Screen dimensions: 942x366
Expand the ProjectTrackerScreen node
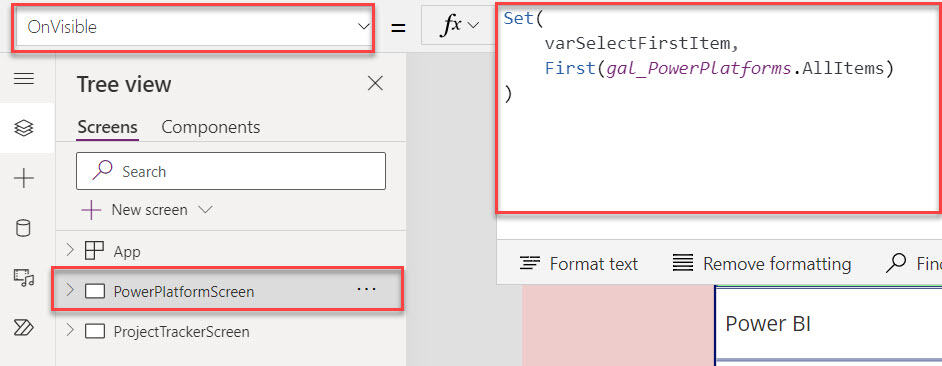pyautogui.click(x=70, y=331)
